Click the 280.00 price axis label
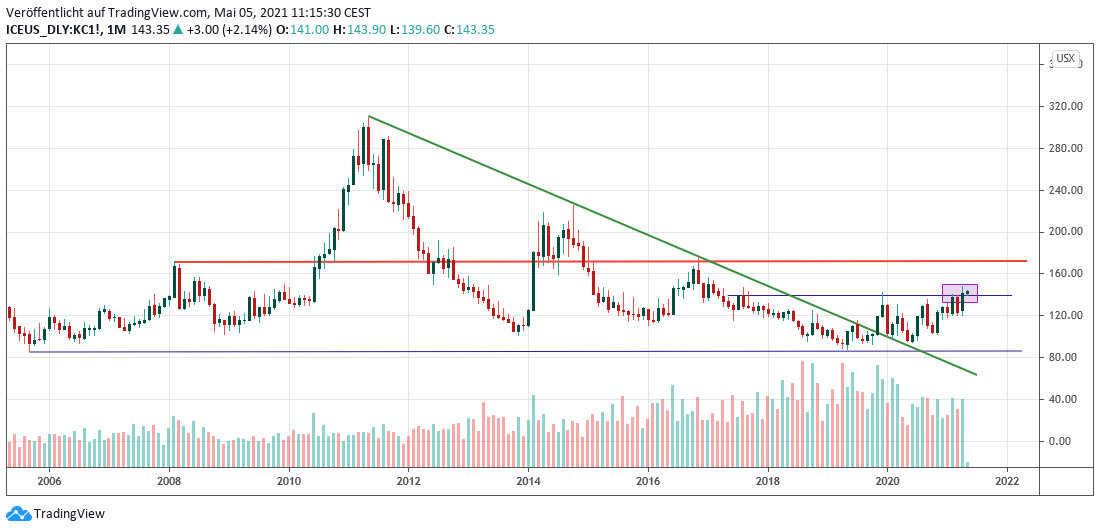 click(1066, 148)
